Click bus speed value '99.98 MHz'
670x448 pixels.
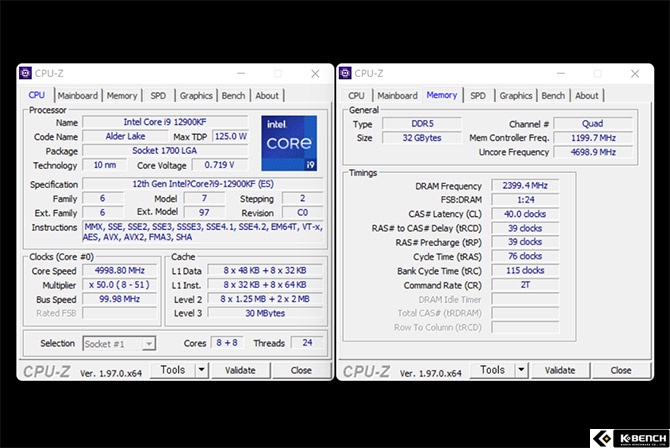120,299
